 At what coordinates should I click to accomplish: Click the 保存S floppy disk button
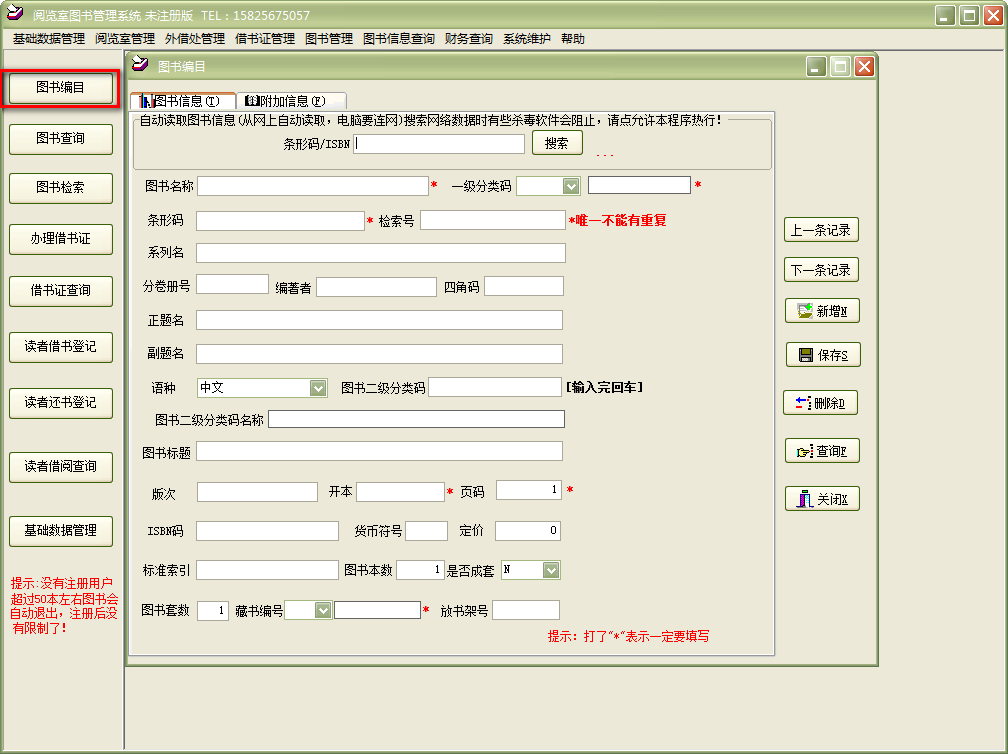point(823,355)
